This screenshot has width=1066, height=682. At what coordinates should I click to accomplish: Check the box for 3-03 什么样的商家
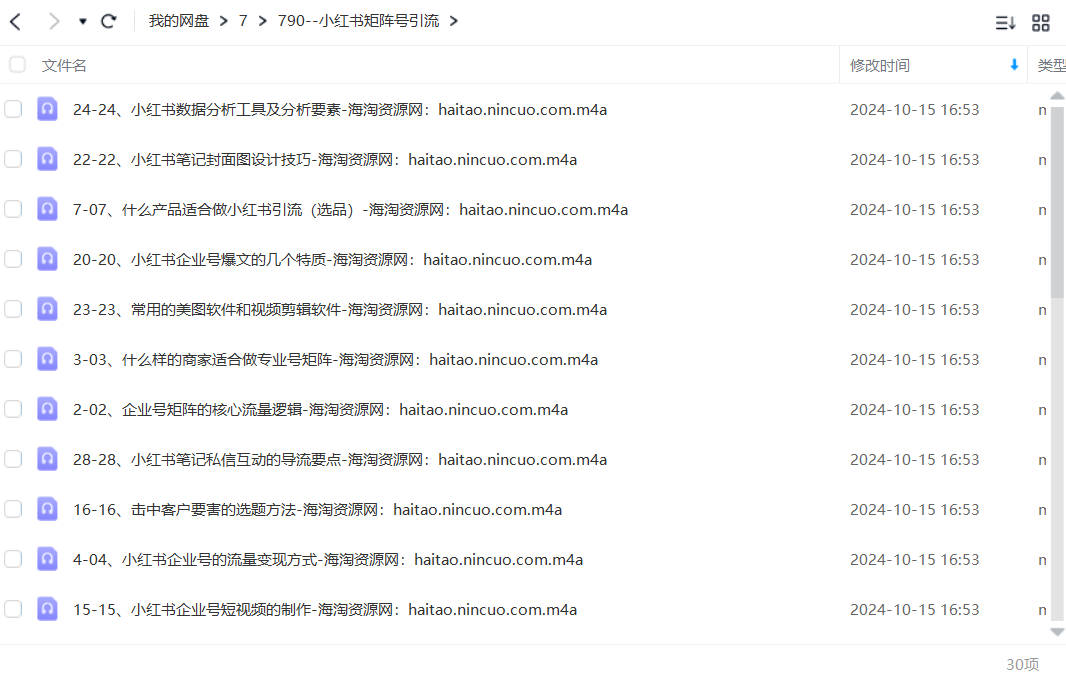[13, 359]
